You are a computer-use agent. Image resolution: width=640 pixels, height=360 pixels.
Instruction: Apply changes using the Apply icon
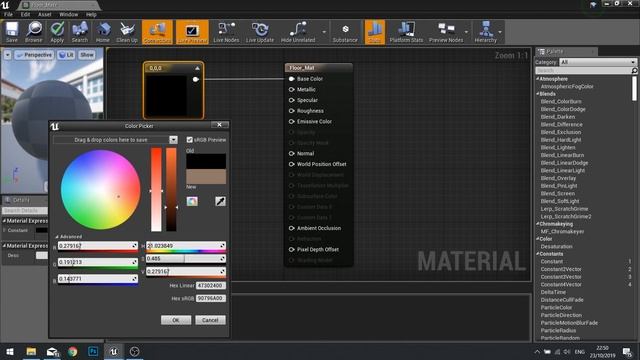pos(57,32)
